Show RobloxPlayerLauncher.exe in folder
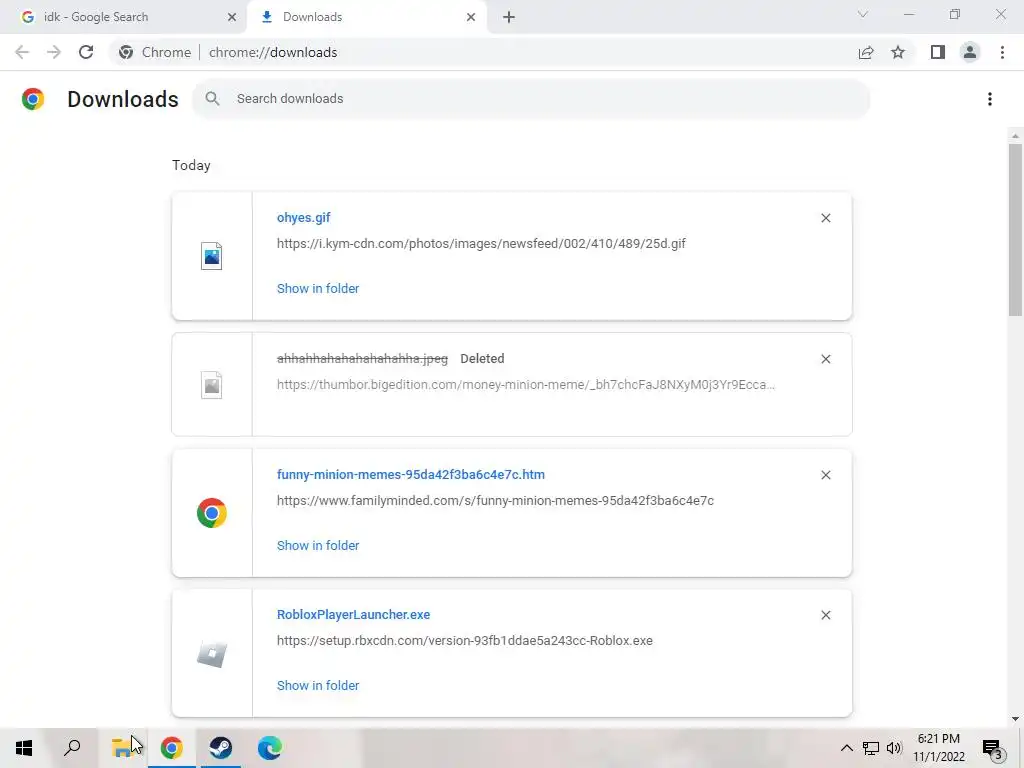This screenshot has width=1024, height=768. click(318, 686)
